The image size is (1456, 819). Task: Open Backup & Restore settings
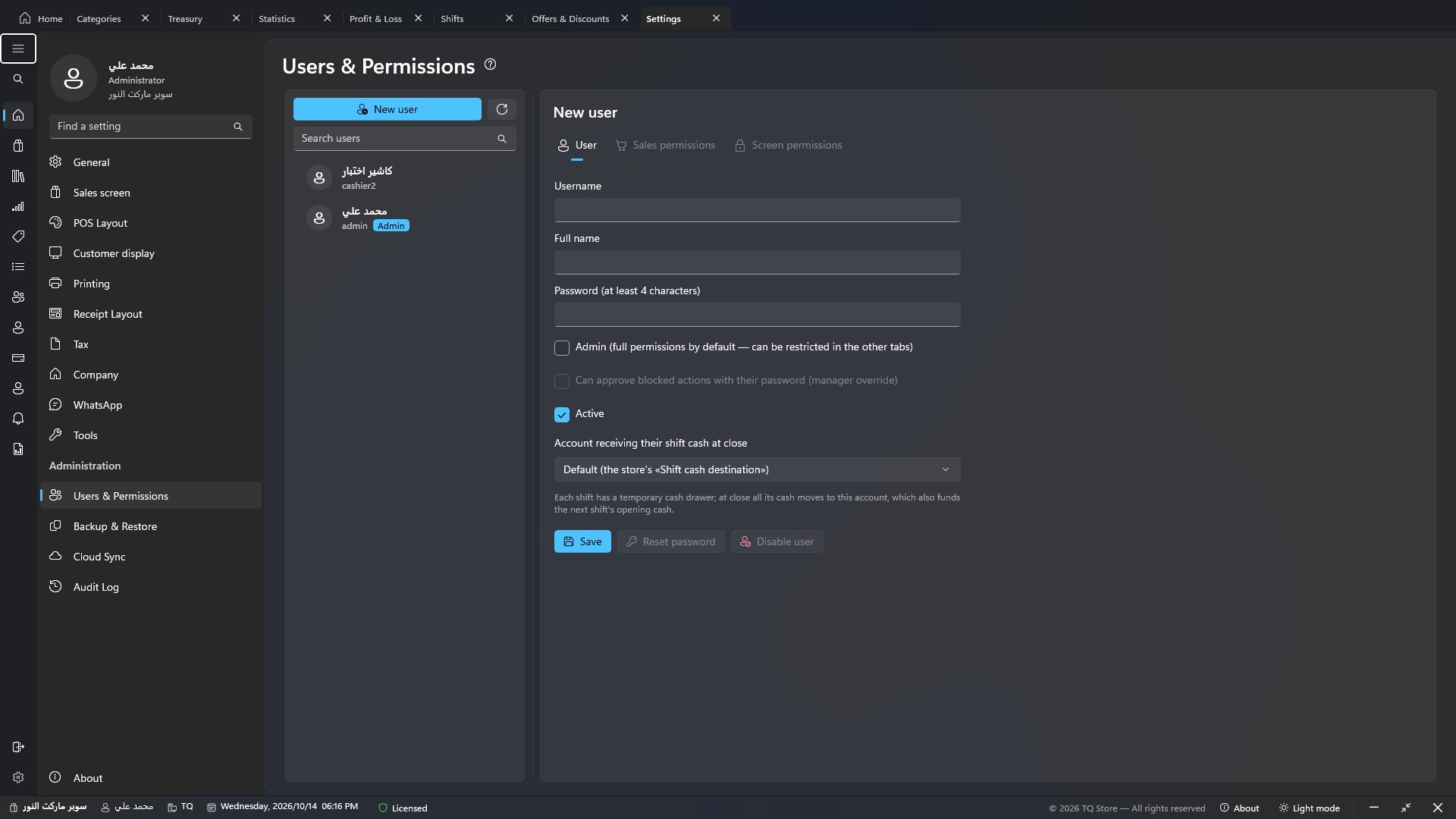coord(151,526)
